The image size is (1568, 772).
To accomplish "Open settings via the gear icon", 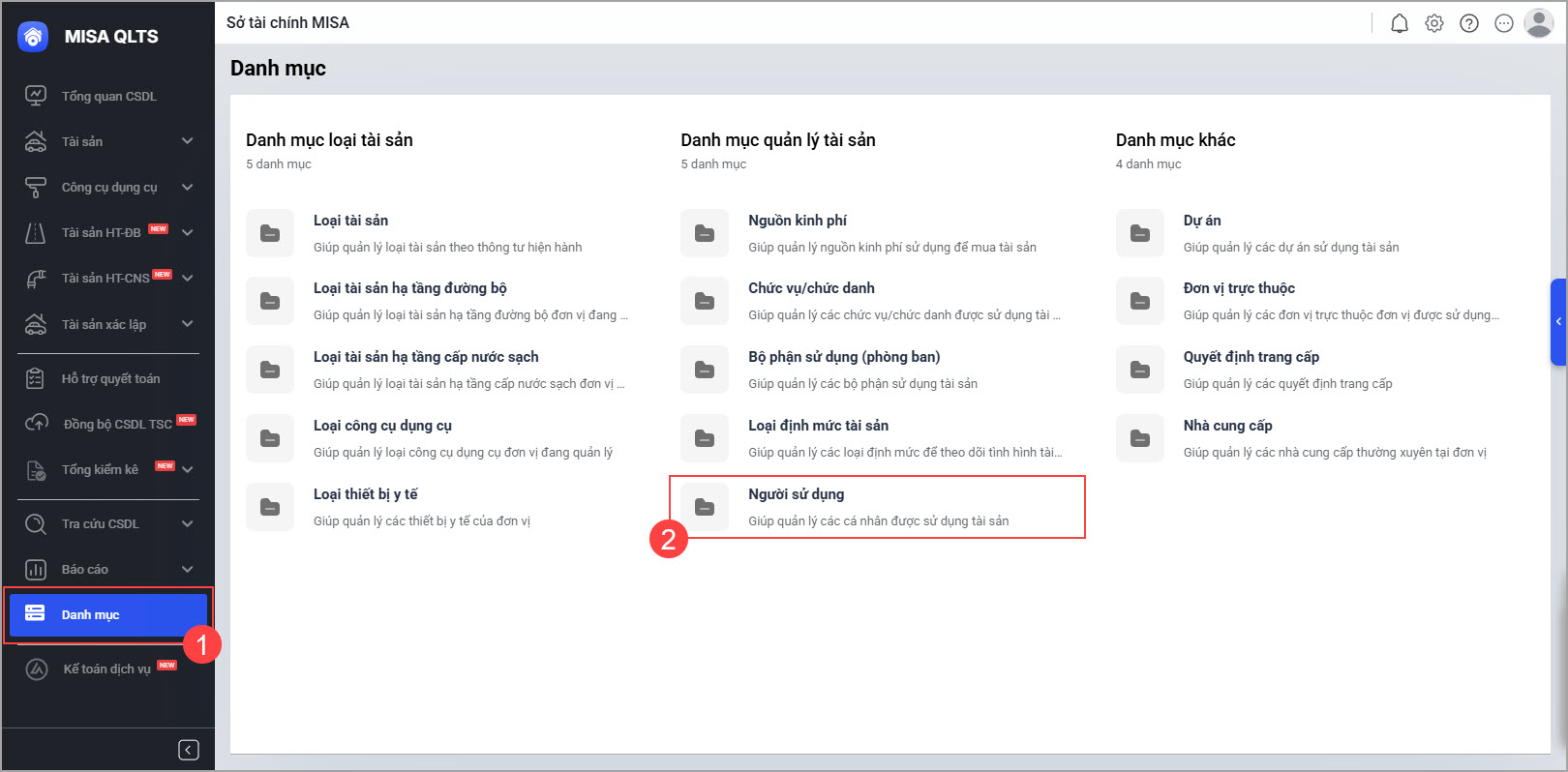I will [1433, 23].
